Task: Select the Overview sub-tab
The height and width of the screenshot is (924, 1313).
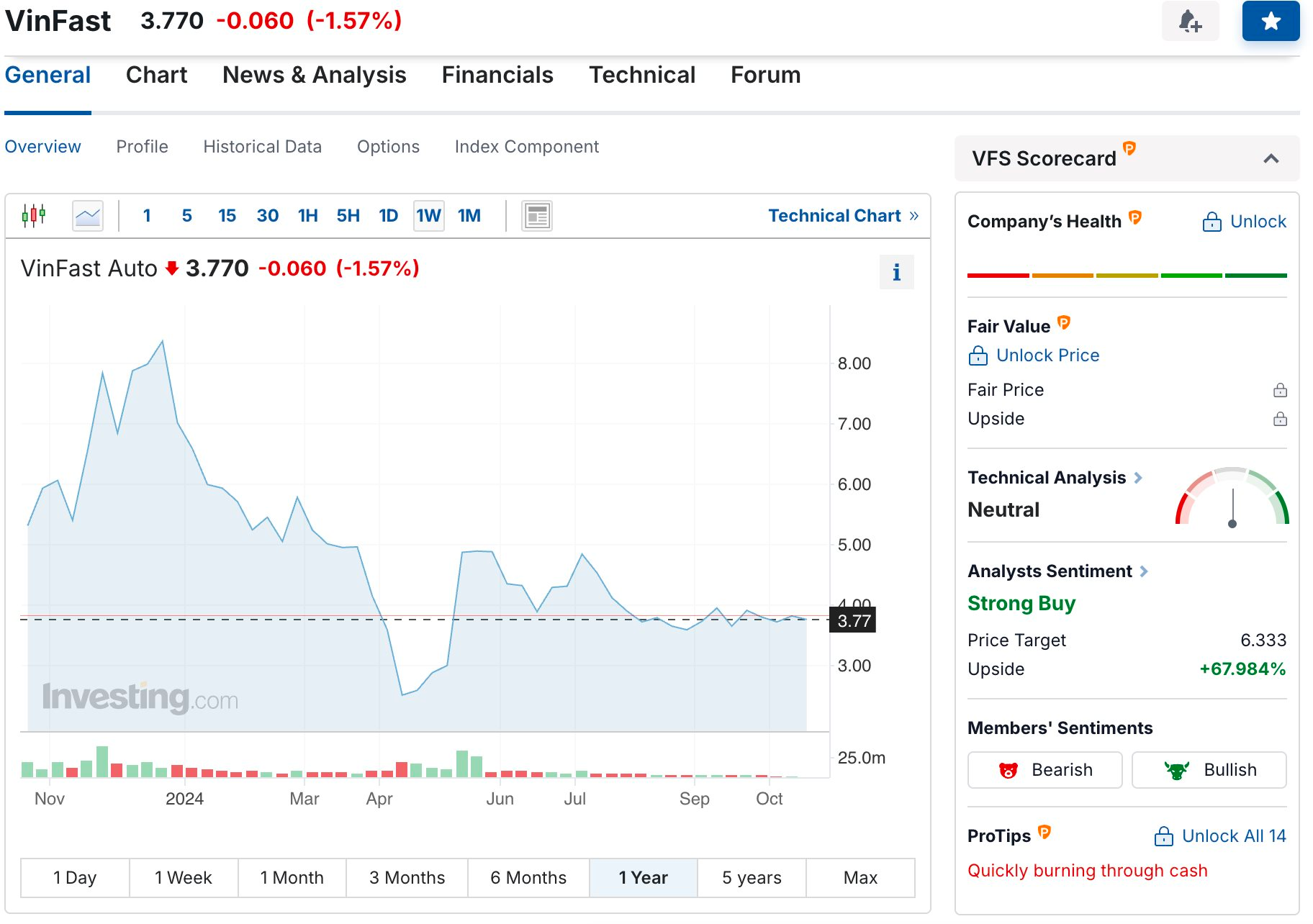Action: tap(42, 147)
